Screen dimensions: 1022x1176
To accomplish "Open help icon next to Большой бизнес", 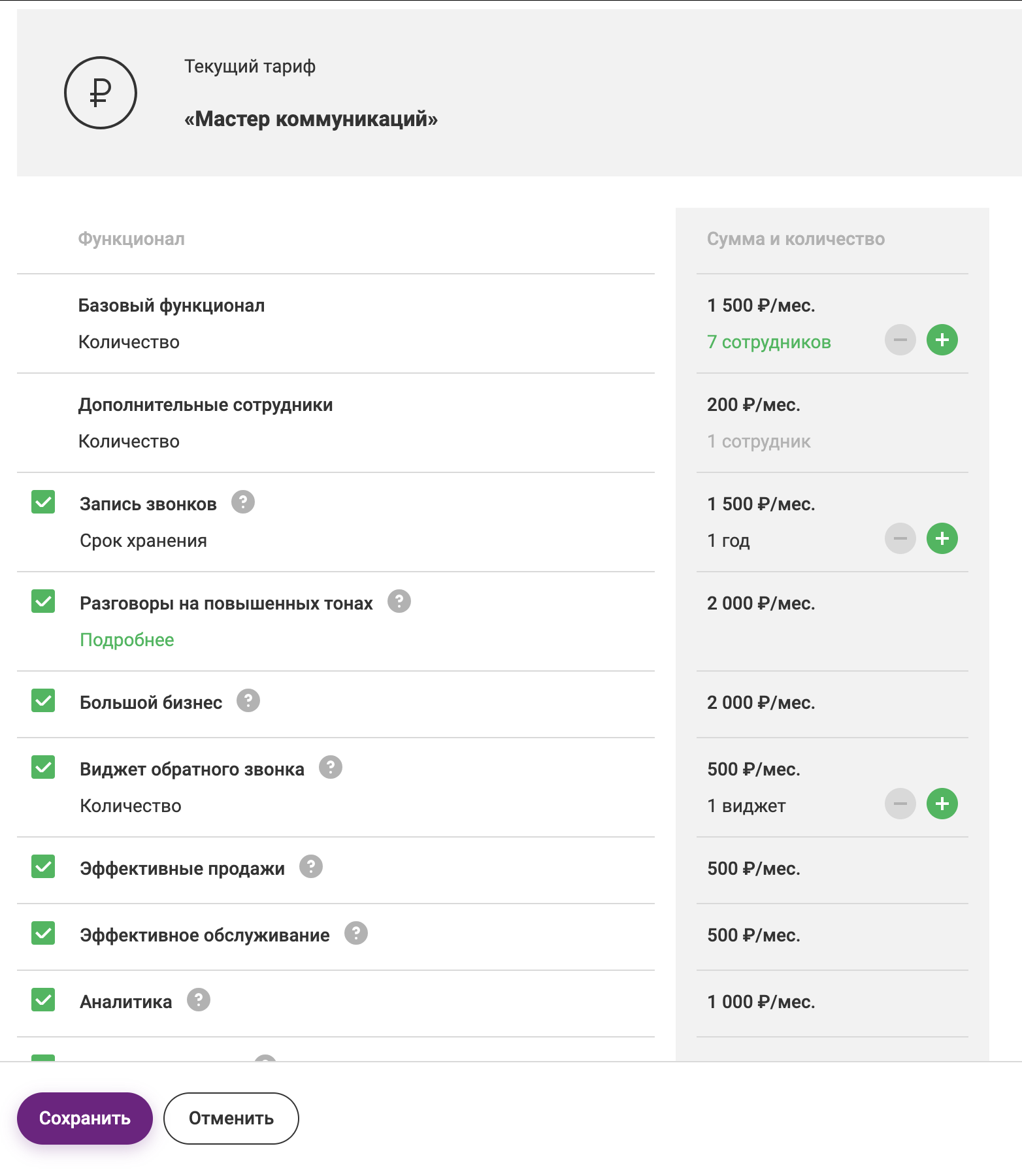I will click(248, 701).
